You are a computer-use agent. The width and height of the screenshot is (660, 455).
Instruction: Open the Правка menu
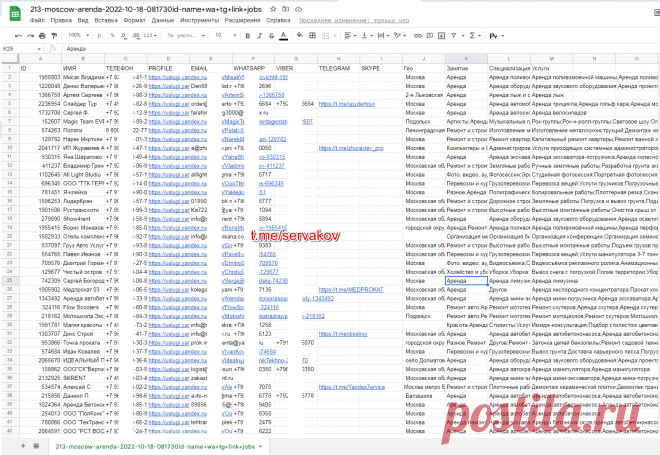click(x=61, y=20)
